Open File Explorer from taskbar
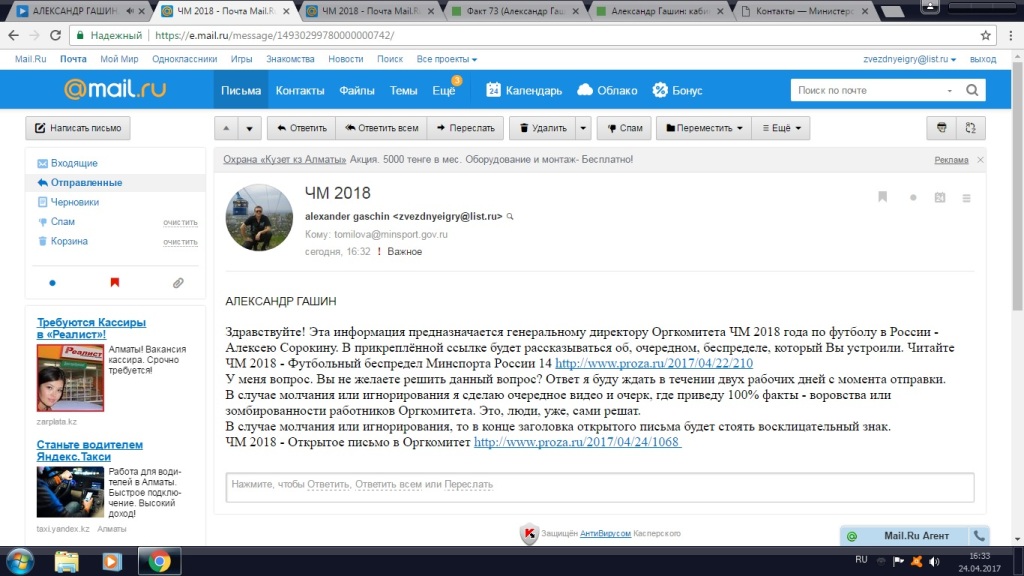 [66, 562]
